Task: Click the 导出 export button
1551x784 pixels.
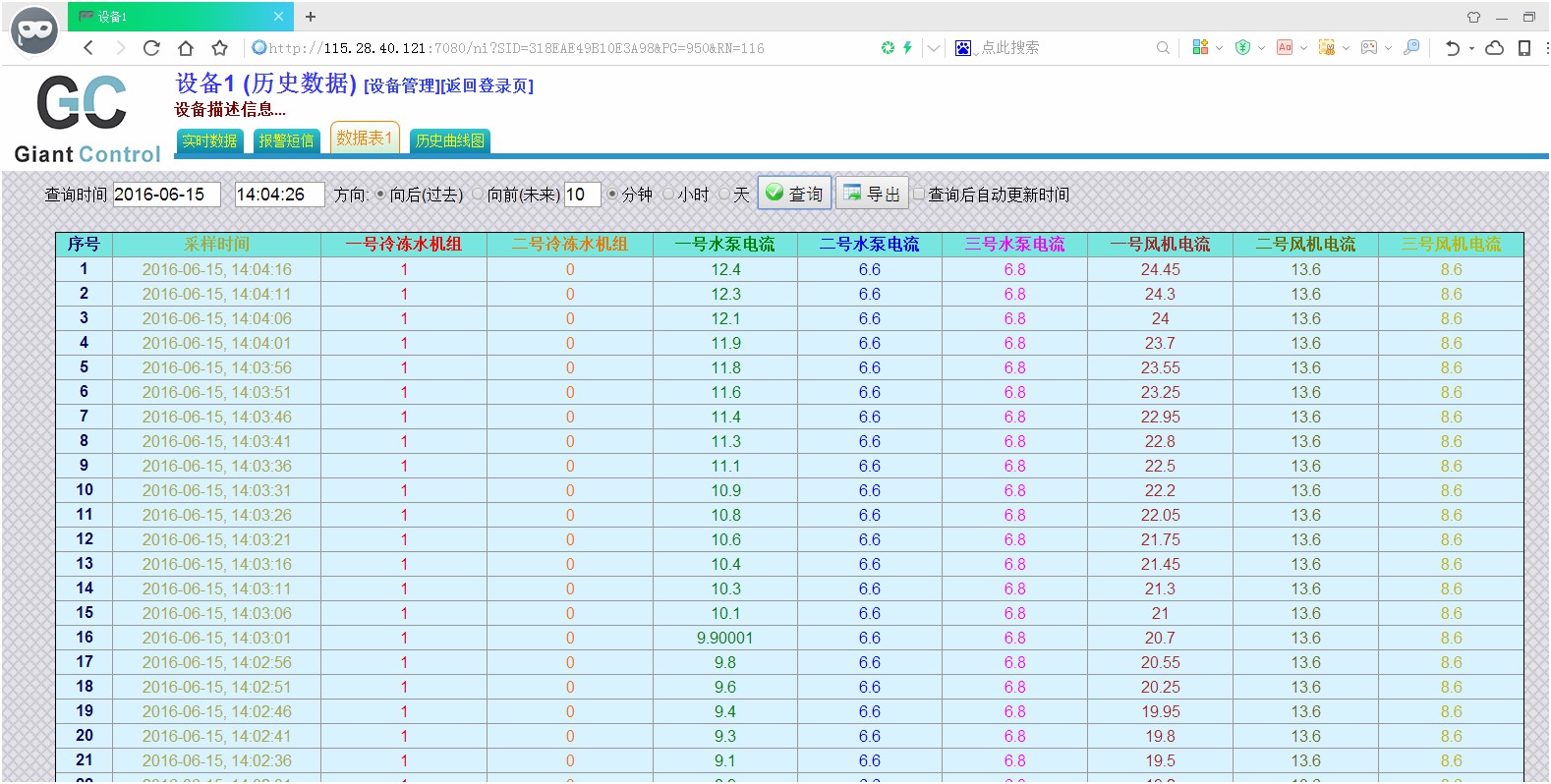Action: (872, 194)
